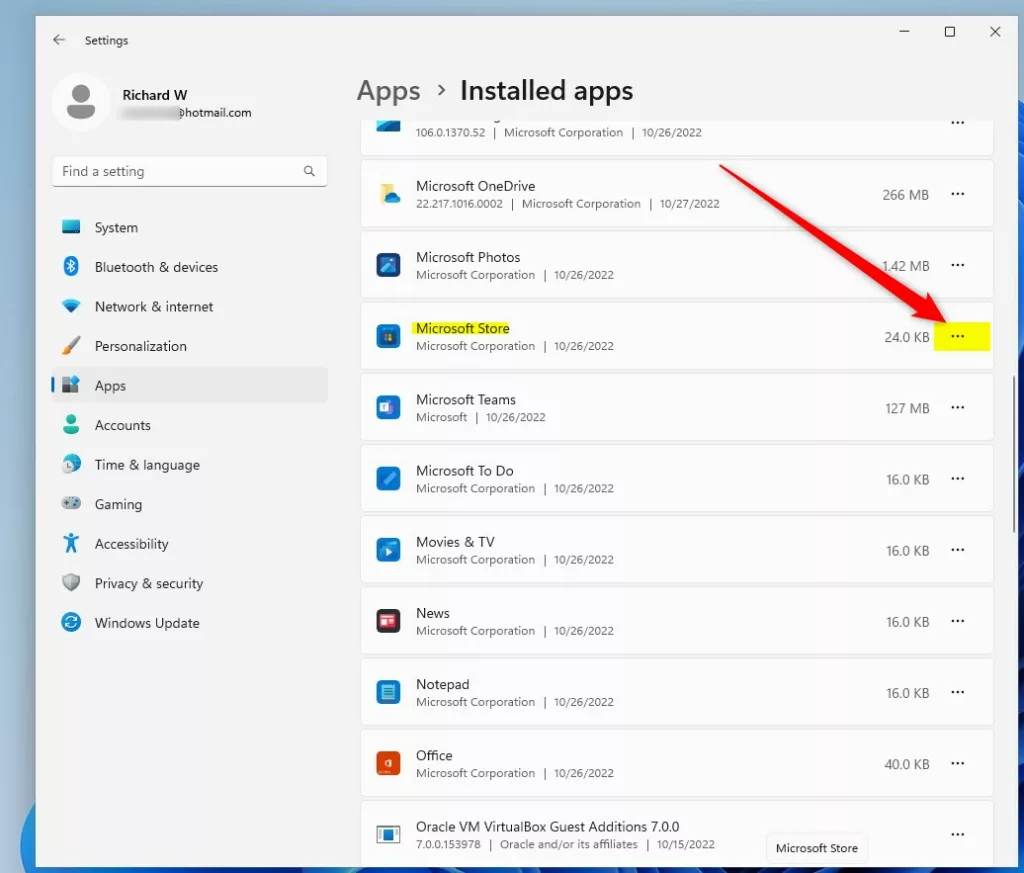The width and height of the screenshot is (1024, 873).
Task: Click the Office app icon
Action: click(388, 764)
